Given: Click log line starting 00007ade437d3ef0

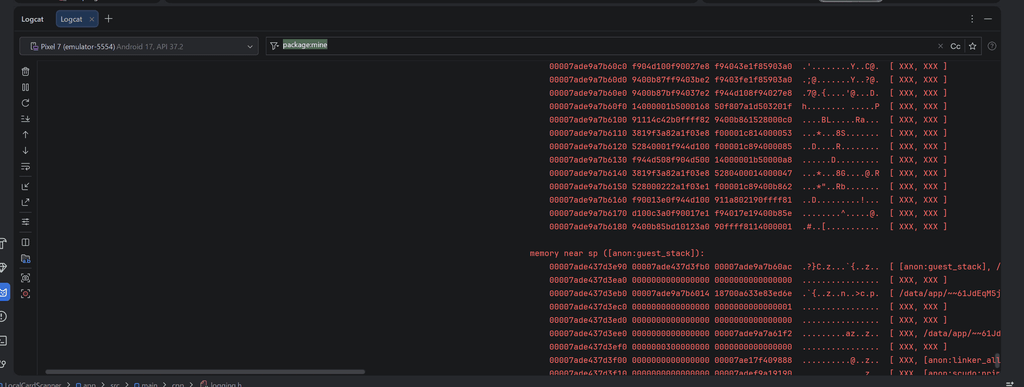Looking at the screenshot, I should point(748,347).
